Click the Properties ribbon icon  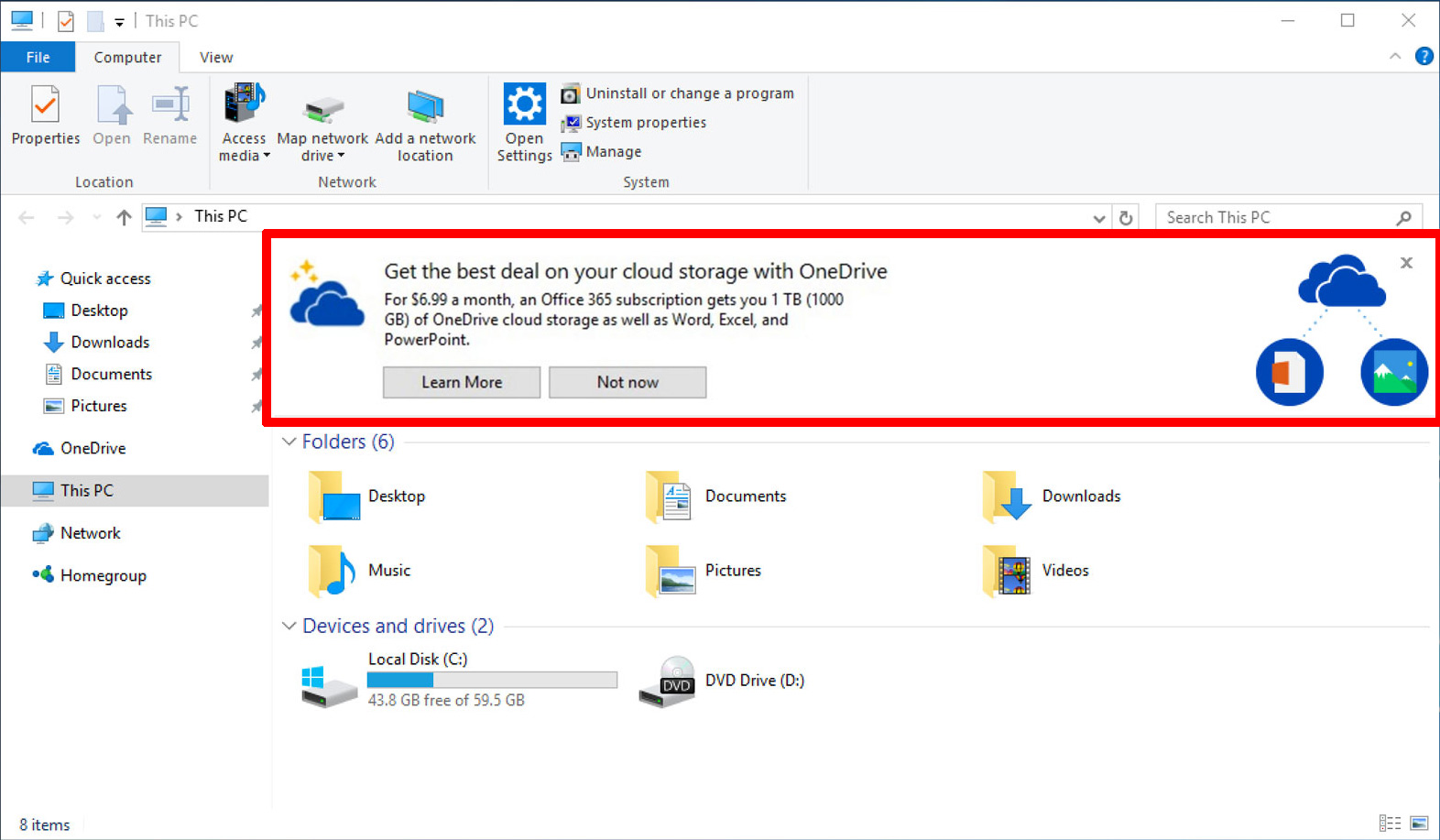click(45, 115)
